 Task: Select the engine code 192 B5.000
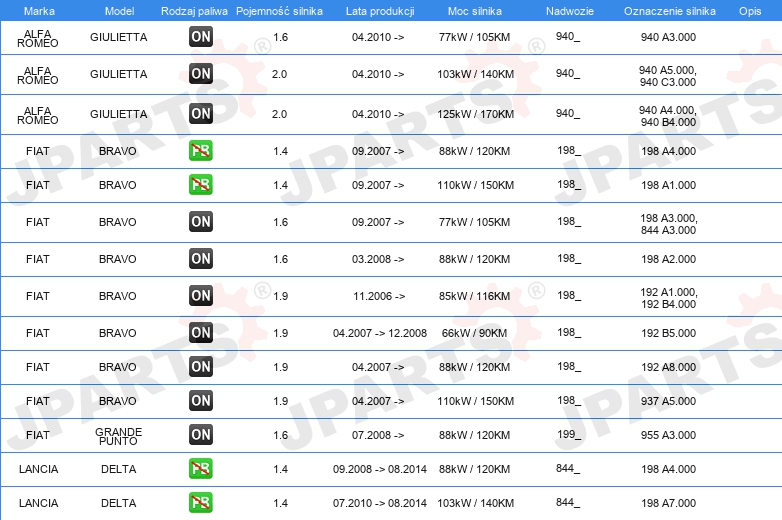pyautogui.click(x=668, y=333)
